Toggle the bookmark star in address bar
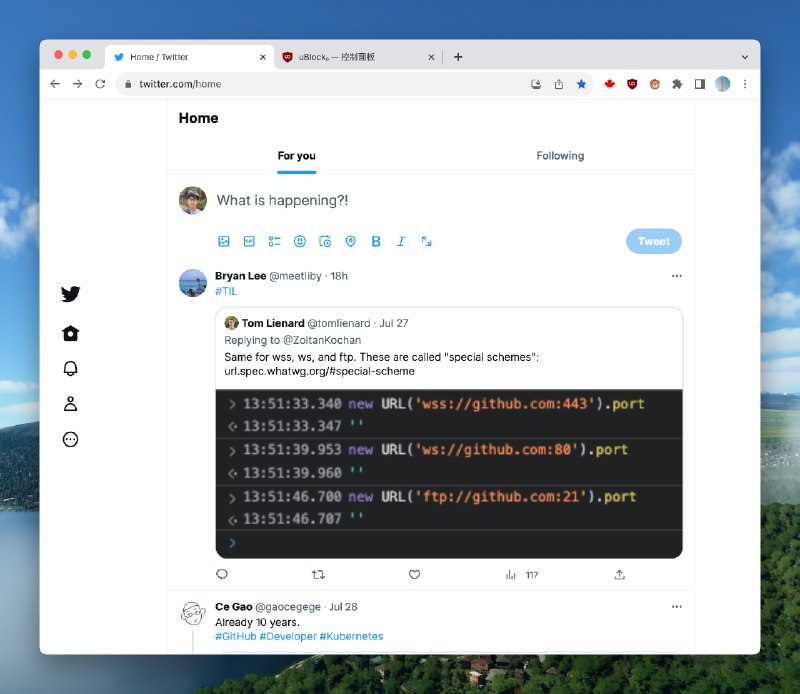The image size is (800, 694). coord(581,84)
